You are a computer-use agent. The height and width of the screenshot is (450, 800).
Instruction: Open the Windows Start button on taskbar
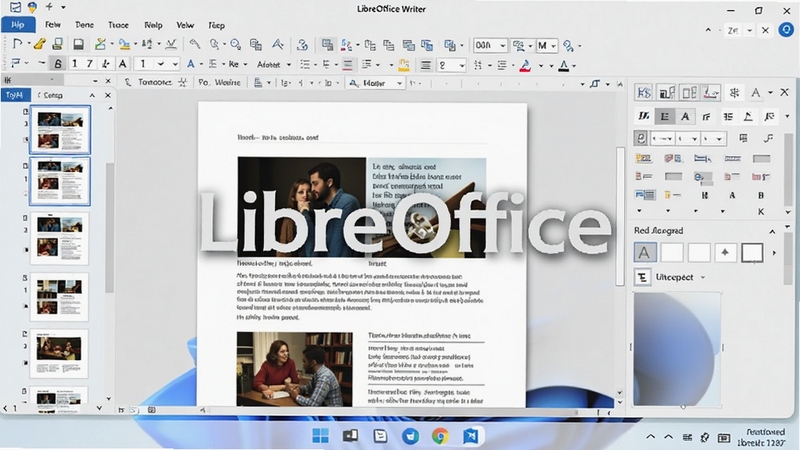320,436
